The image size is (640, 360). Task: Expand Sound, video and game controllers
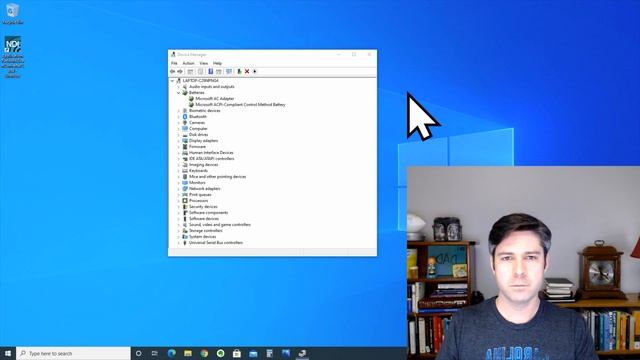coord(178,224)
